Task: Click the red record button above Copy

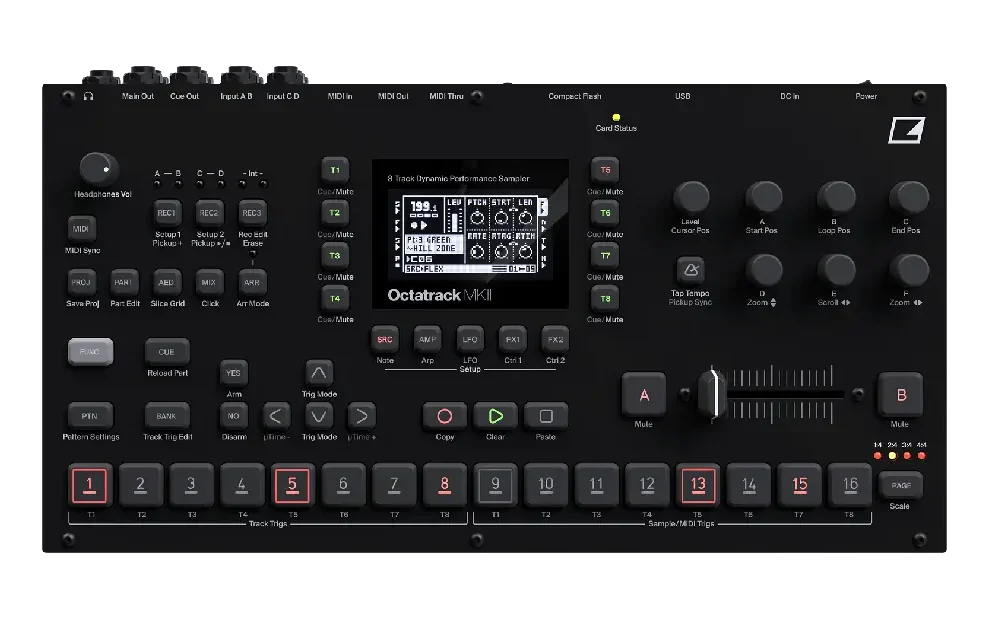Action: [445, 416]
